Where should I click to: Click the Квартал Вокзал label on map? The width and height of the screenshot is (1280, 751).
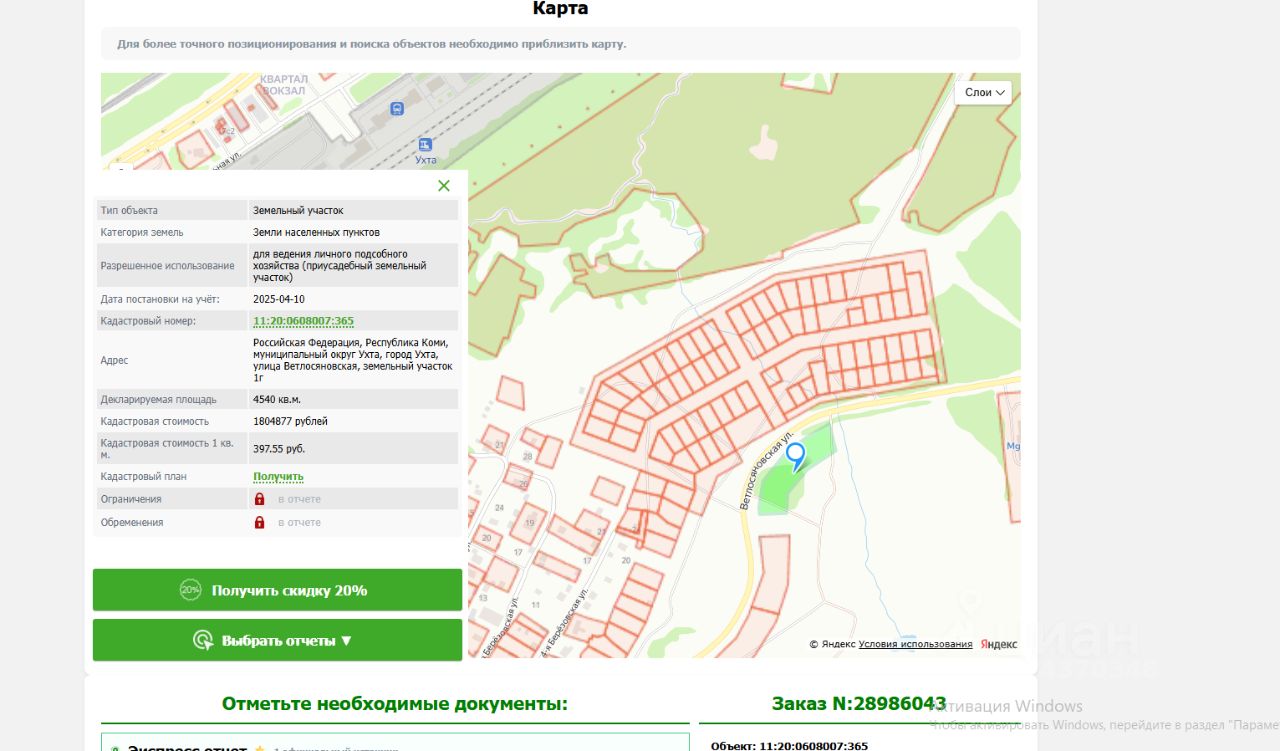point(284,84)
